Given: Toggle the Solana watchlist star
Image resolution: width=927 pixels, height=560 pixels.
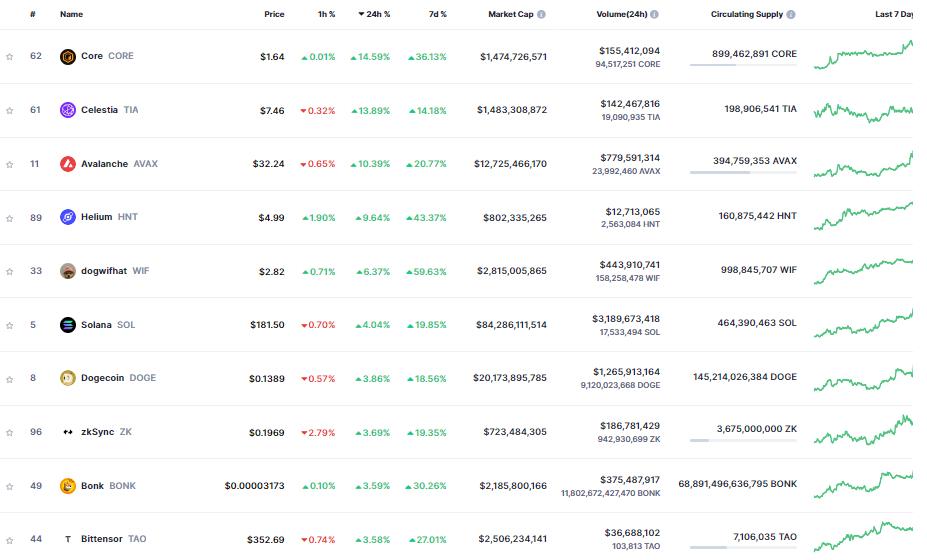Looking at the screenshot, I should click(9, 325).
